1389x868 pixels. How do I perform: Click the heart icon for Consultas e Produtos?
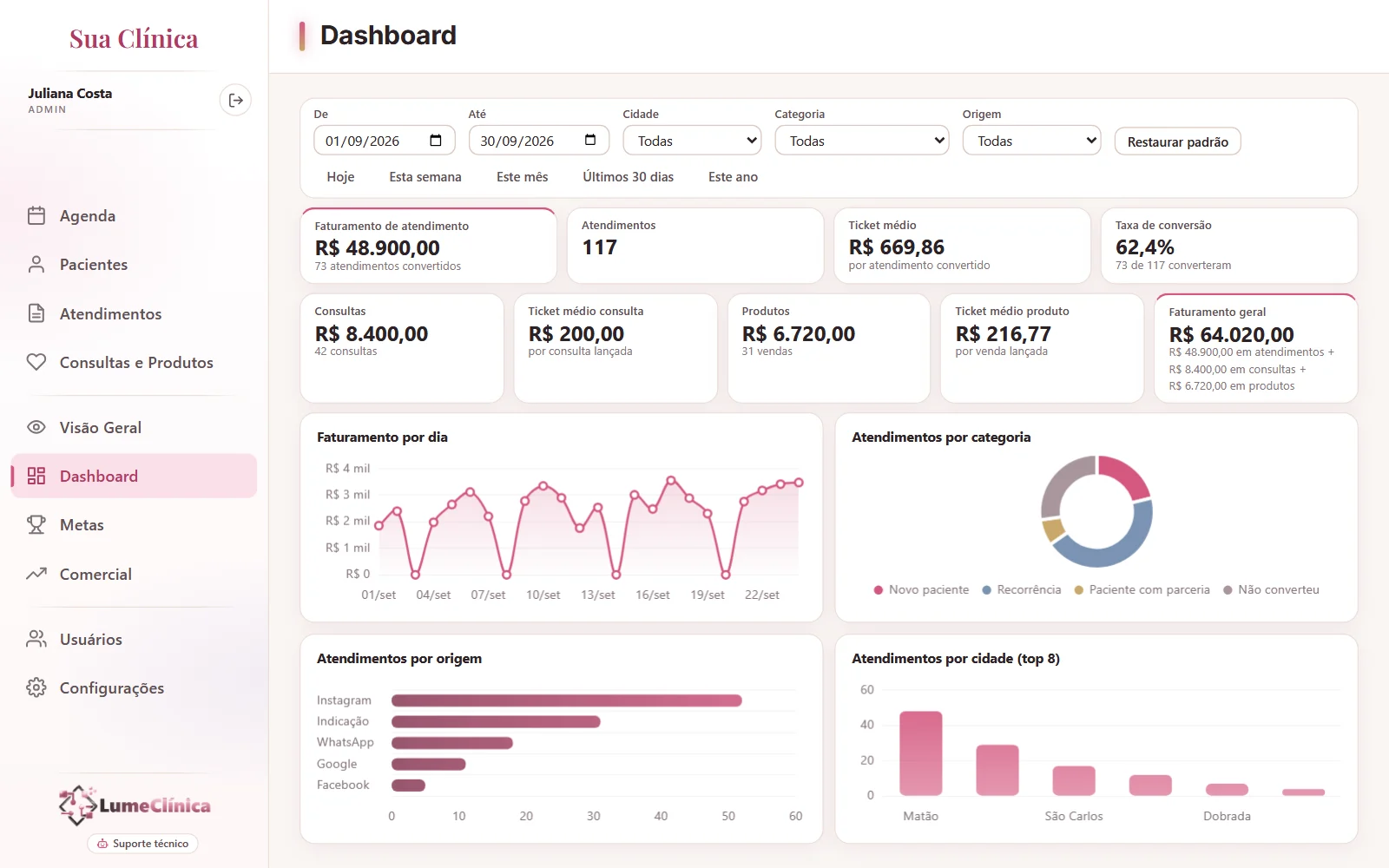tap(36, 362)
